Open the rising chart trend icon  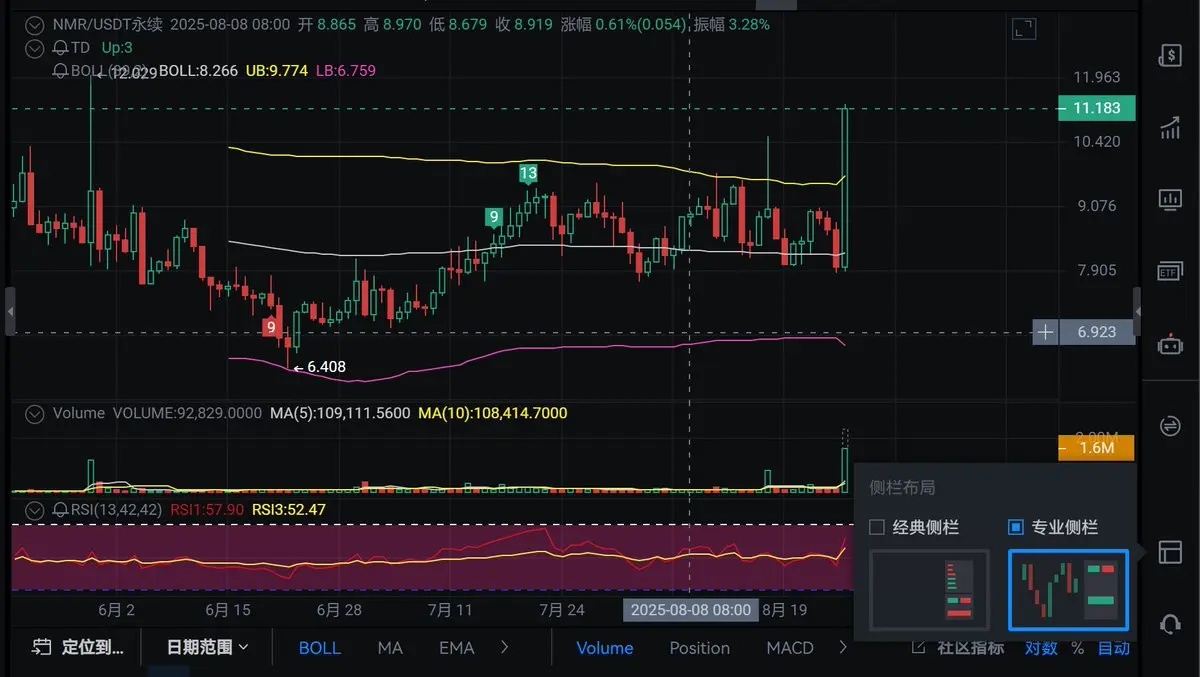pyautogui.click(x=1169, y=127)
